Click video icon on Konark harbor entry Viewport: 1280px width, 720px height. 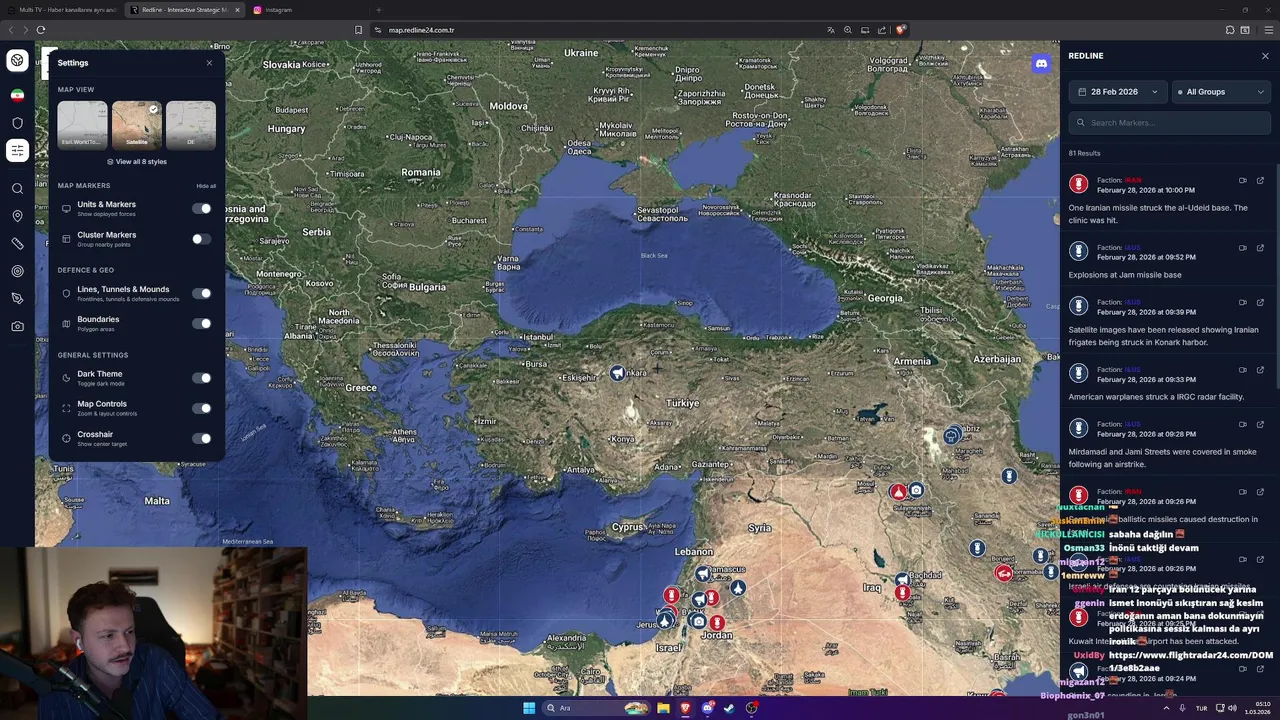tap(1243, 303)
